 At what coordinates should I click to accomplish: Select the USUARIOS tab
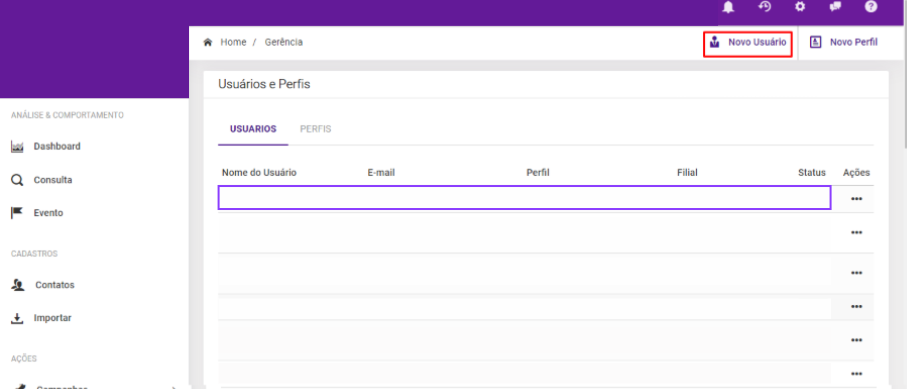coord(253,129)
